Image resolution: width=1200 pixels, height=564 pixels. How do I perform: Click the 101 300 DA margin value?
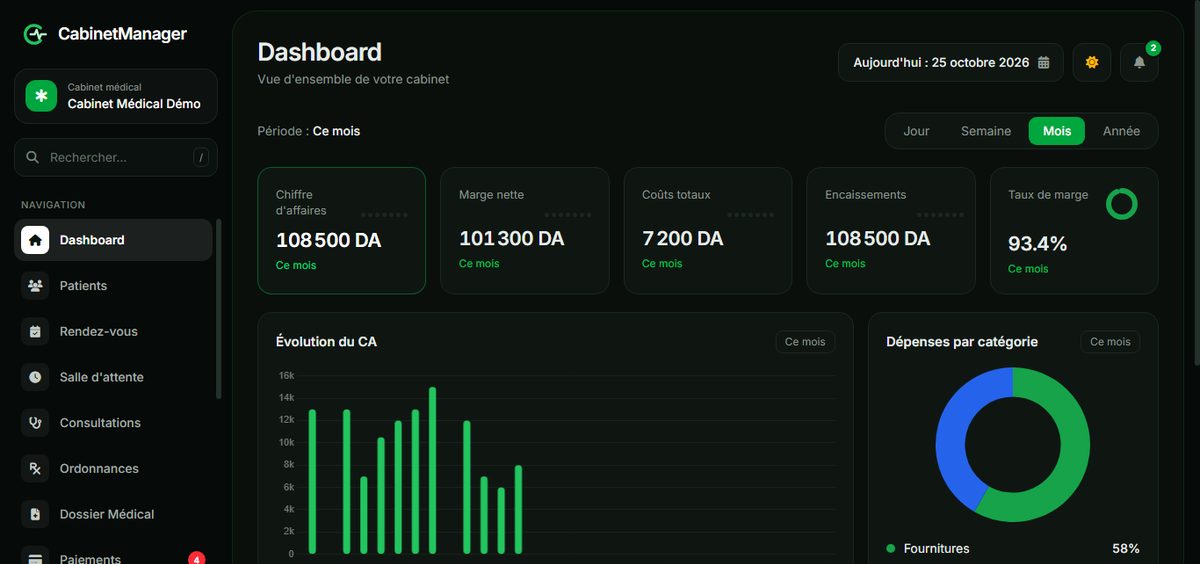[512, 239]
